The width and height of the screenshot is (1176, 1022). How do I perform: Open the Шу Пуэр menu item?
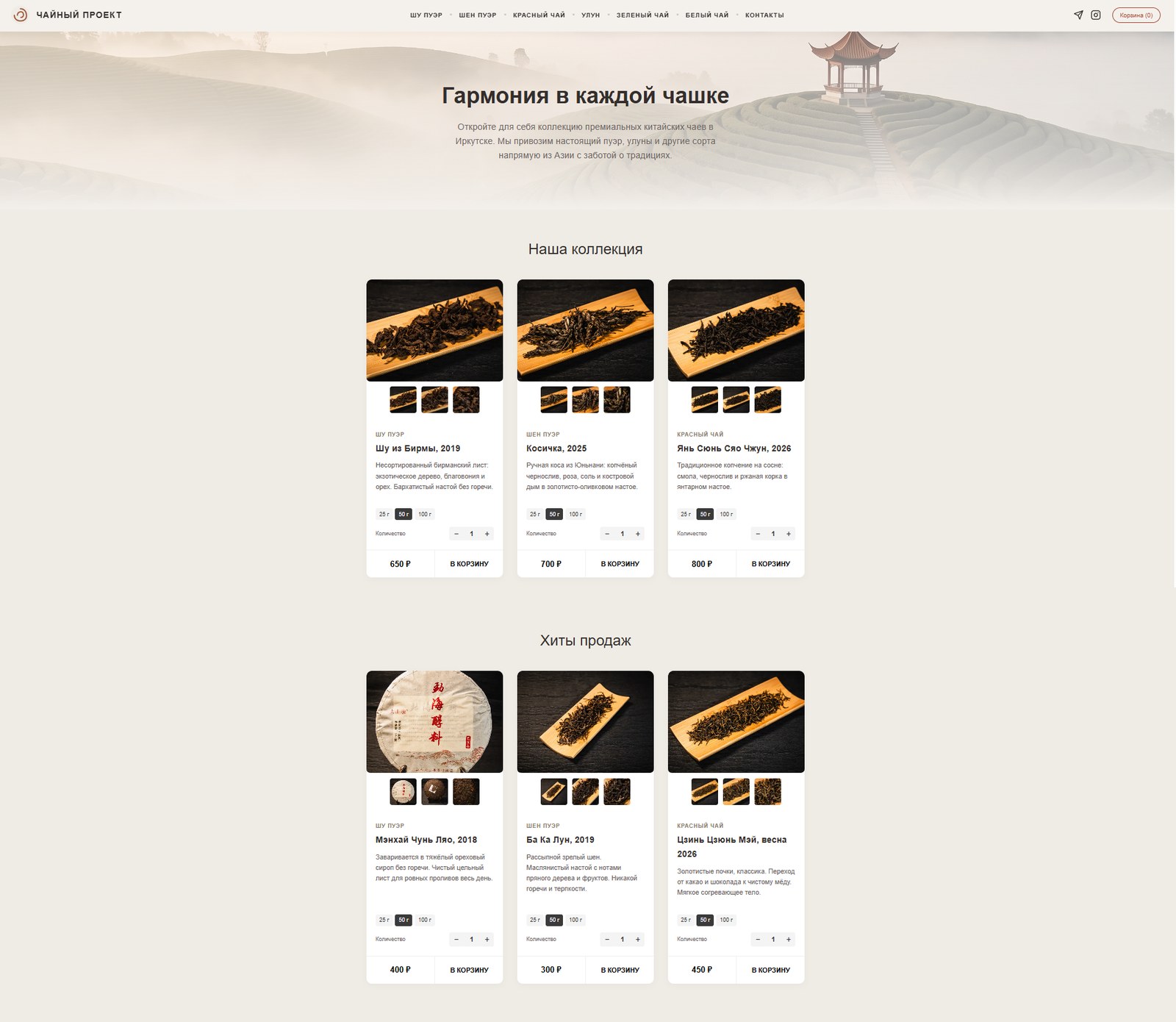(426, 15)
